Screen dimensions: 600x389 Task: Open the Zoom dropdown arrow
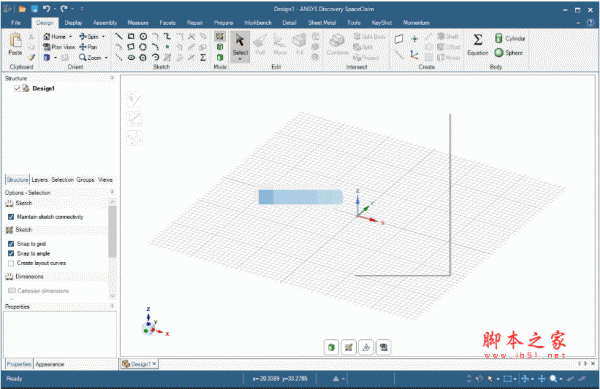(x=106, y=58)
